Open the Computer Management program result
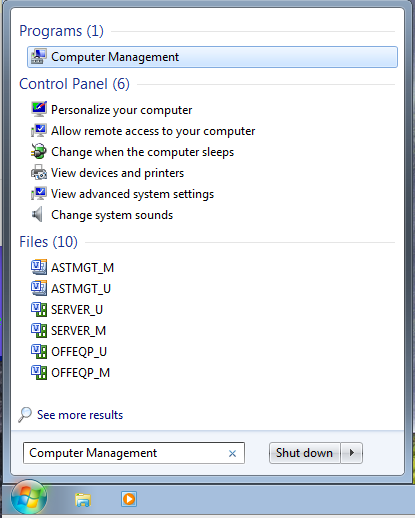 tap(212, 57)
